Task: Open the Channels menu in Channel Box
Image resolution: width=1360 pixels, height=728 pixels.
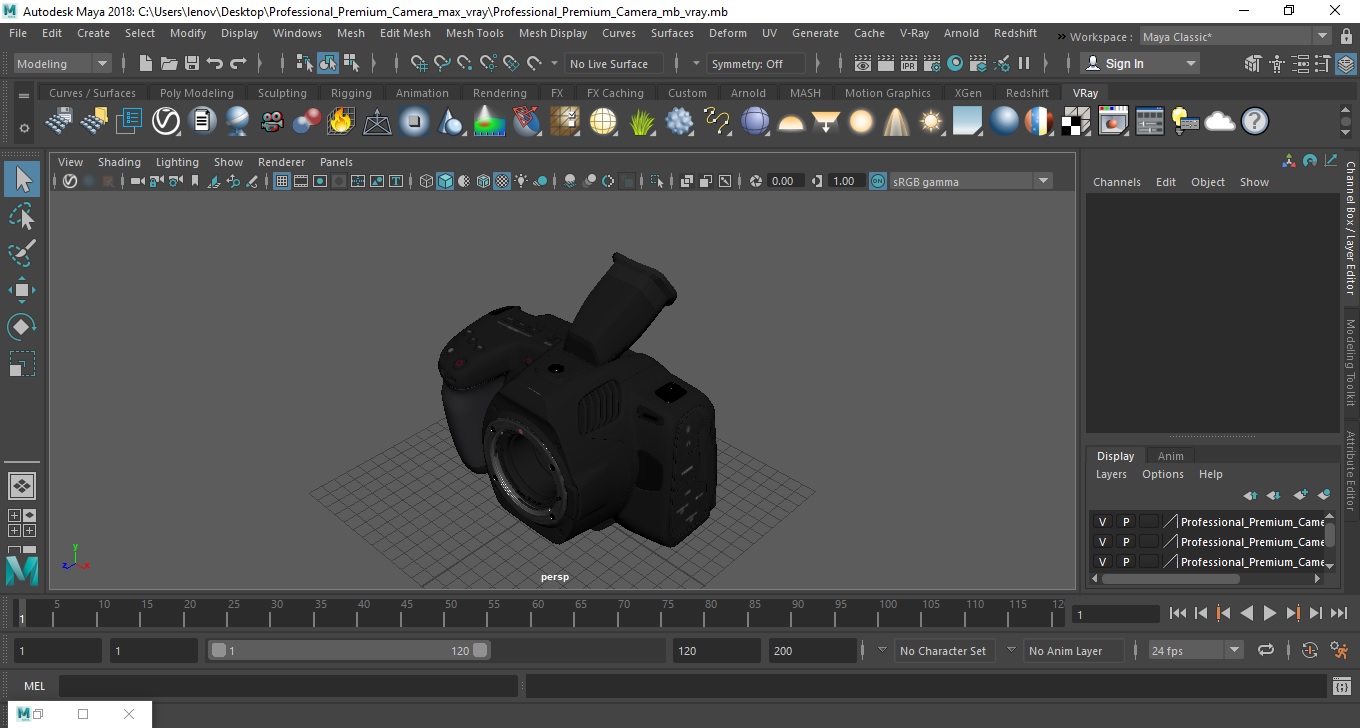Action: pyautogui.click(x=1117, y=182)
